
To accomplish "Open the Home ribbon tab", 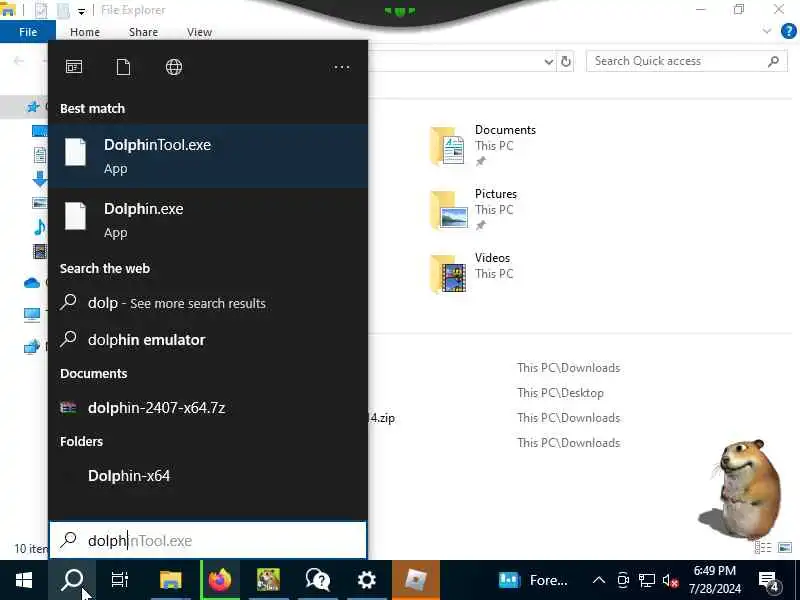I will point(85,32).
